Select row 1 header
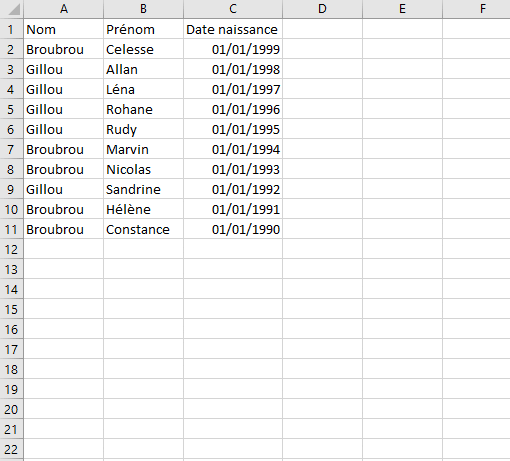The image size is (510, 461). click(12, 29)
